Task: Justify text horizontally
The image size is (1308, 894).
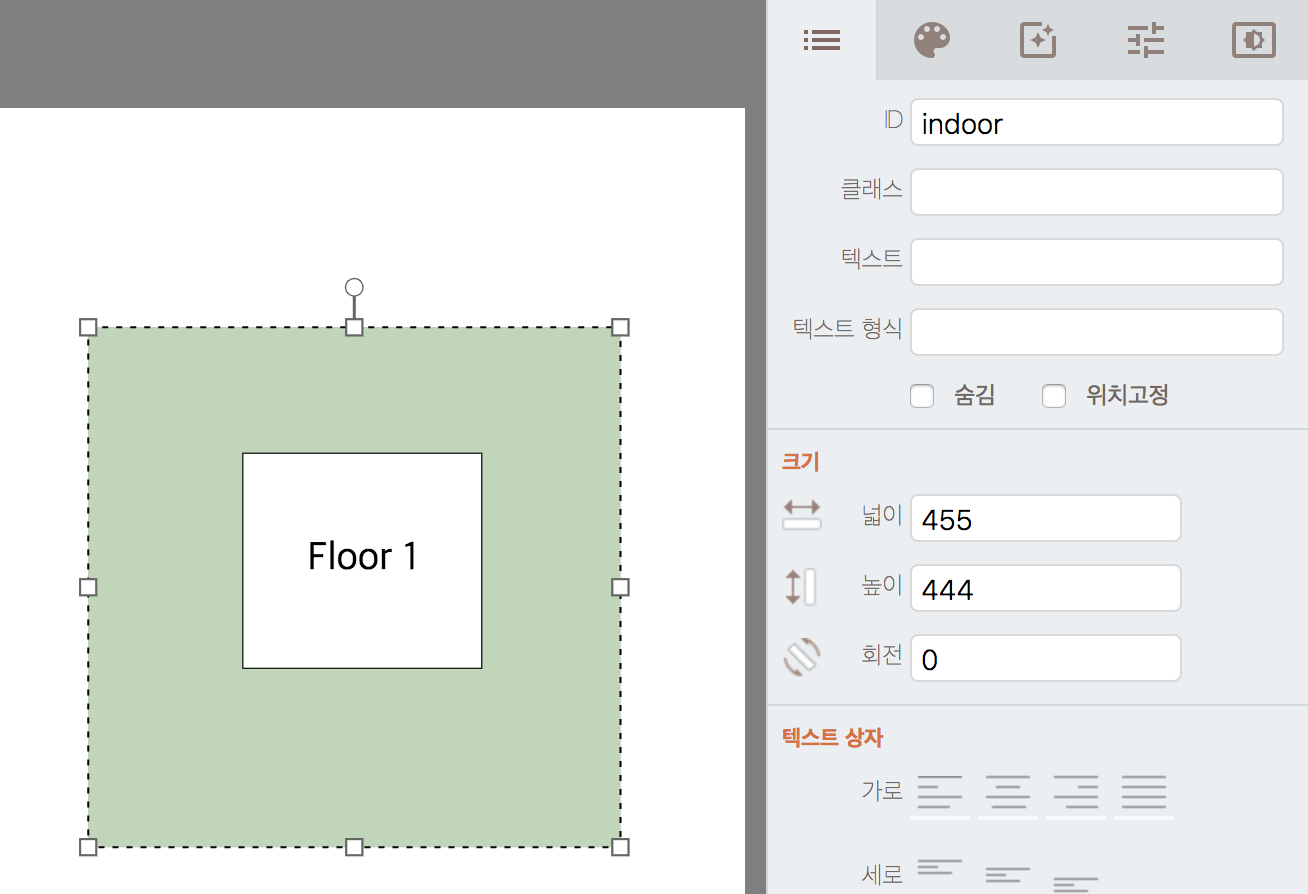Action: point(1144,794)
